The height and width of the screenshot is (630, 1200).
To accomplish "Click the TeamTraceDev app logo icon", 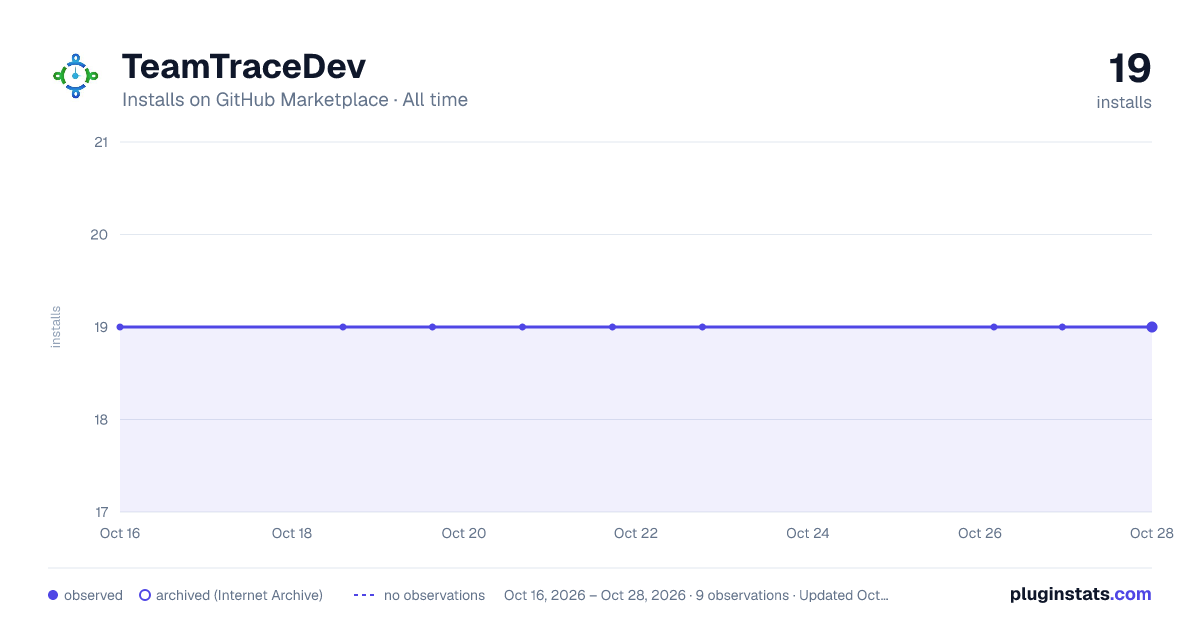I will pyautogui.click(x=75, y=76).
